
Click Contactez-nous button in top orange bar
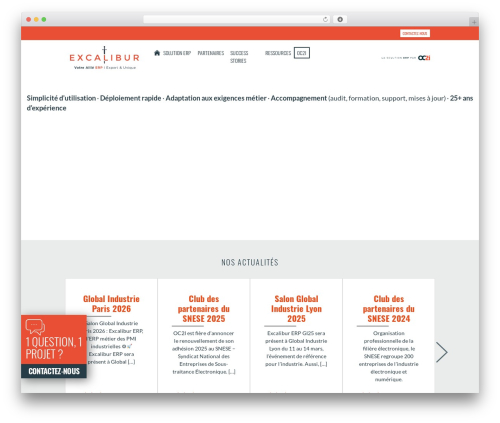(415, 33)
